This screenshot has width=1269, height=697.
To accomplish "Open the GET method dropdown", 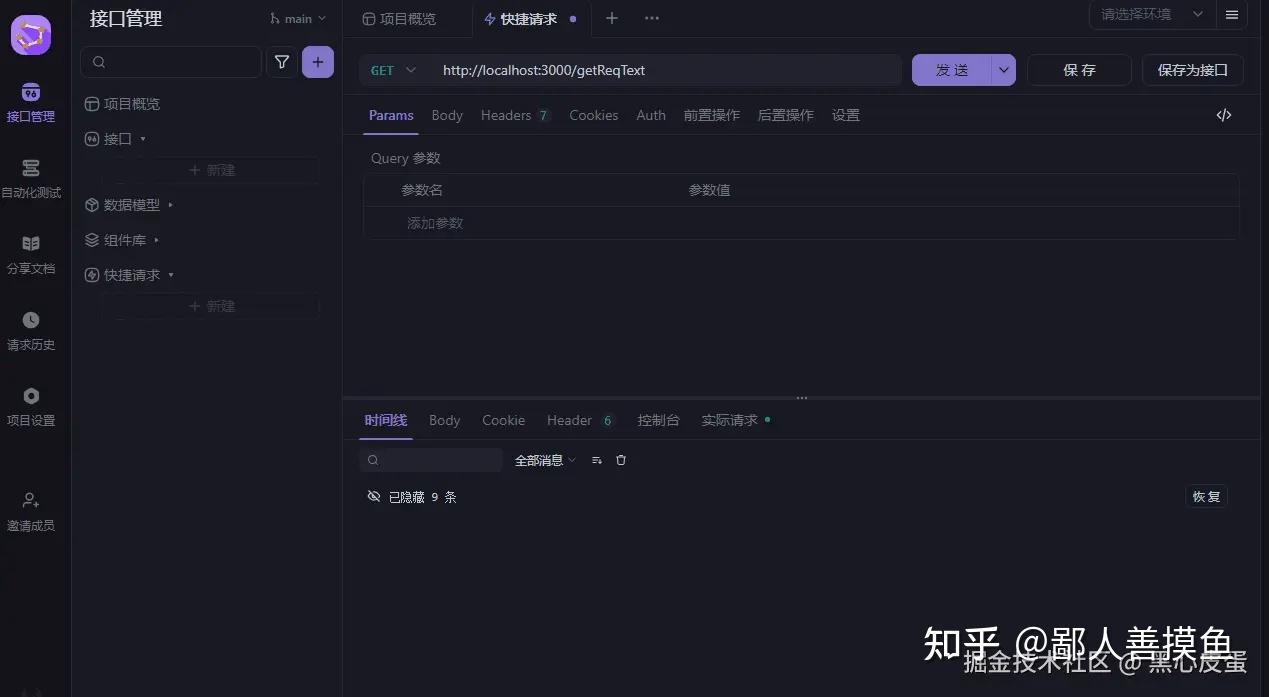I will (x=393, y=70).
